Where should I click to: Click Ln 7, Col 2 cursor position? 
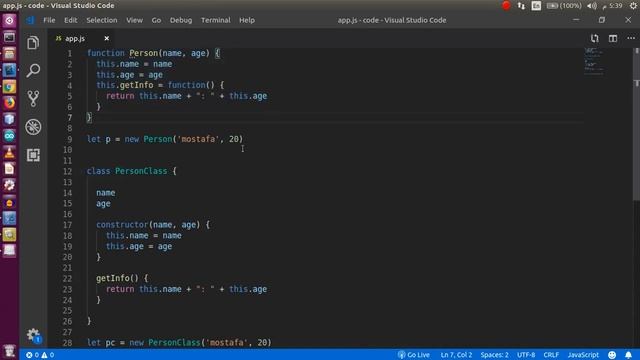pyautogui.click(x=456, y=355)
